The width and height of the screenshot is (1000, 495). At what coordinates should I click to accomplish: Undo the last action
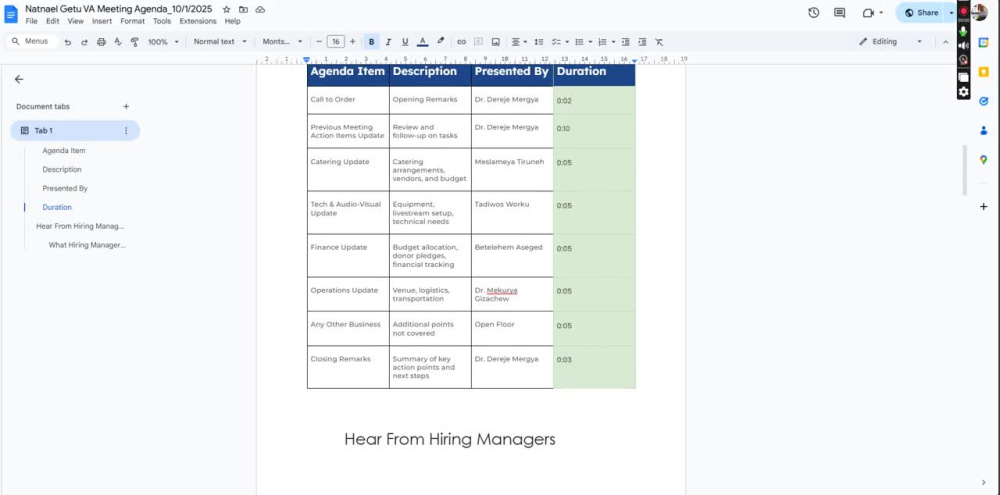pos(68,42)
